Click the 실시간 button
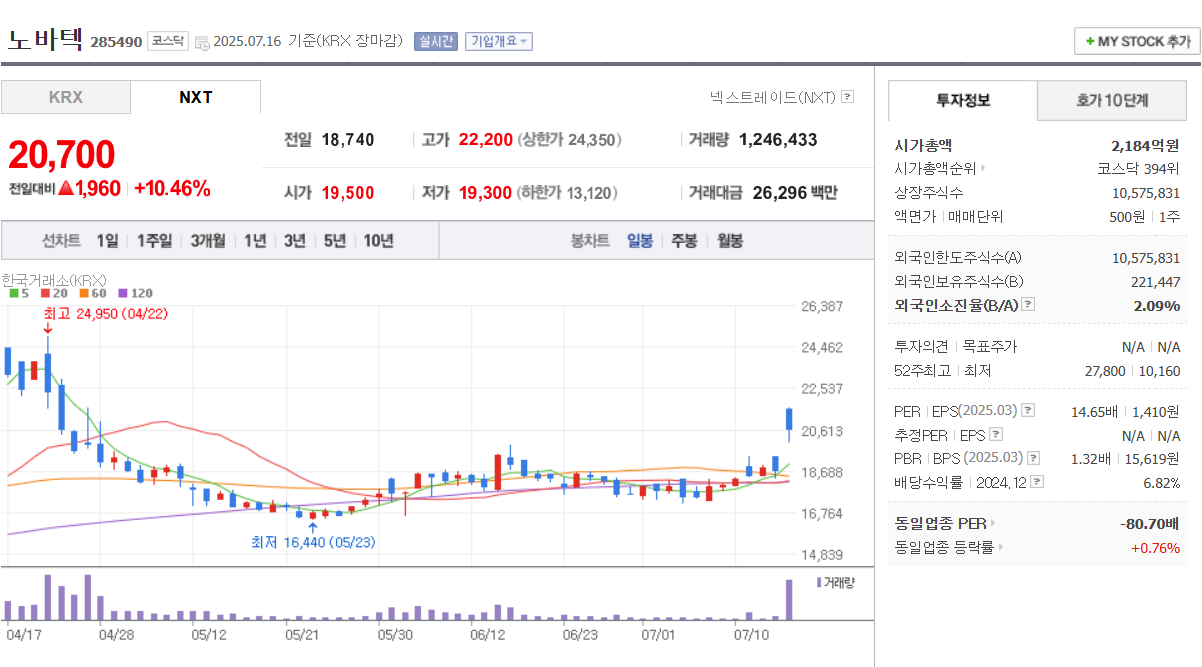Viewport: 1202px width, 667px height. 435,41
